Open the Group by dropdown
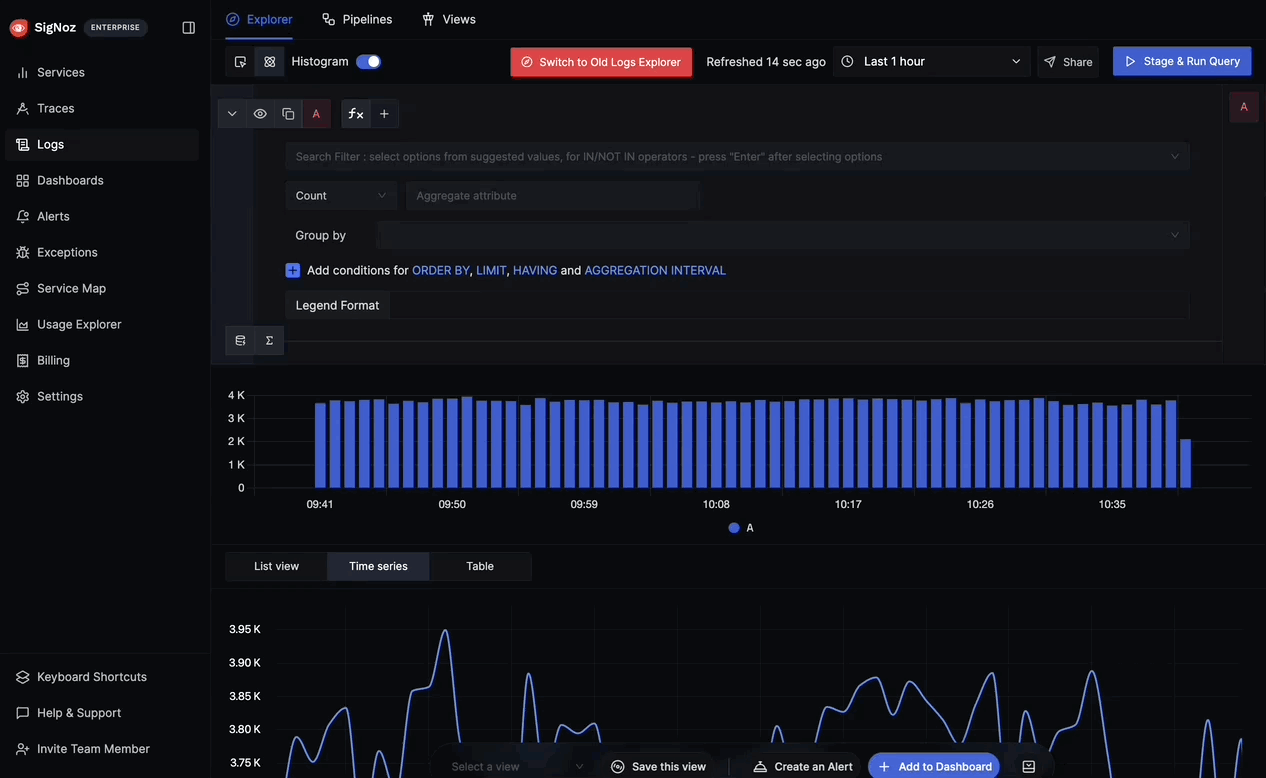The width and height of the screenshot is (1266, 778). point(783,235)
